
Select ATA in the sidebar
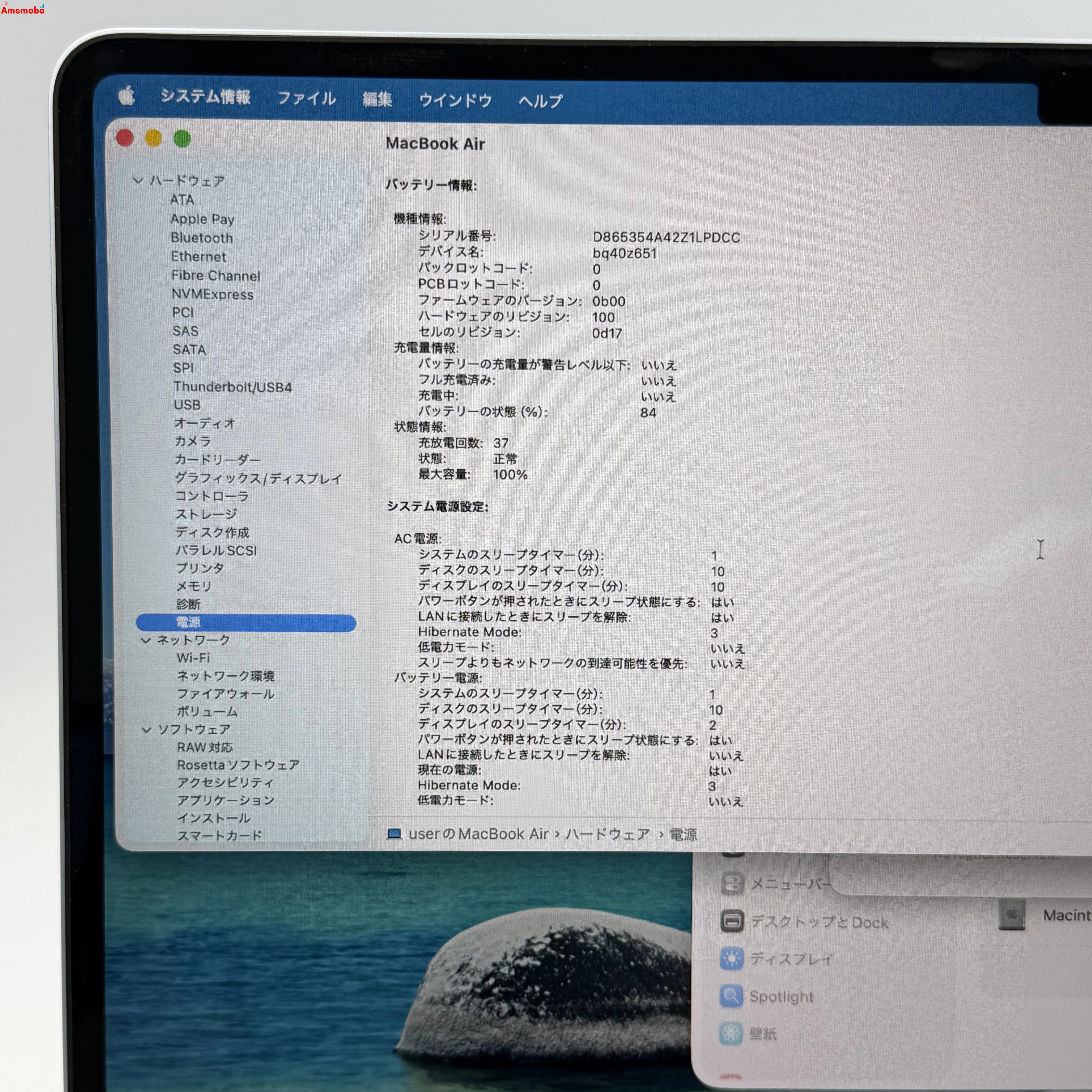(182, 200)
